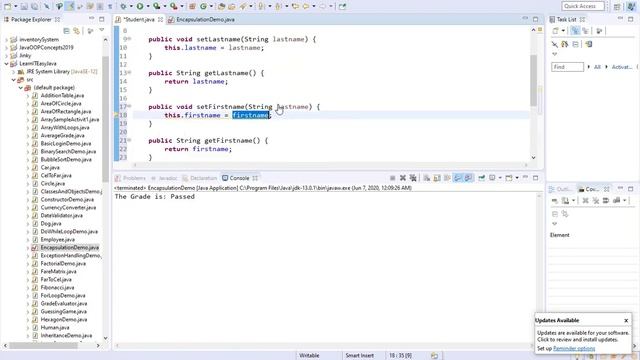The image size is (640, 360).
Task: Toggle show console when standard out changes
Action: pyautogui.click(x=458, y=178)
